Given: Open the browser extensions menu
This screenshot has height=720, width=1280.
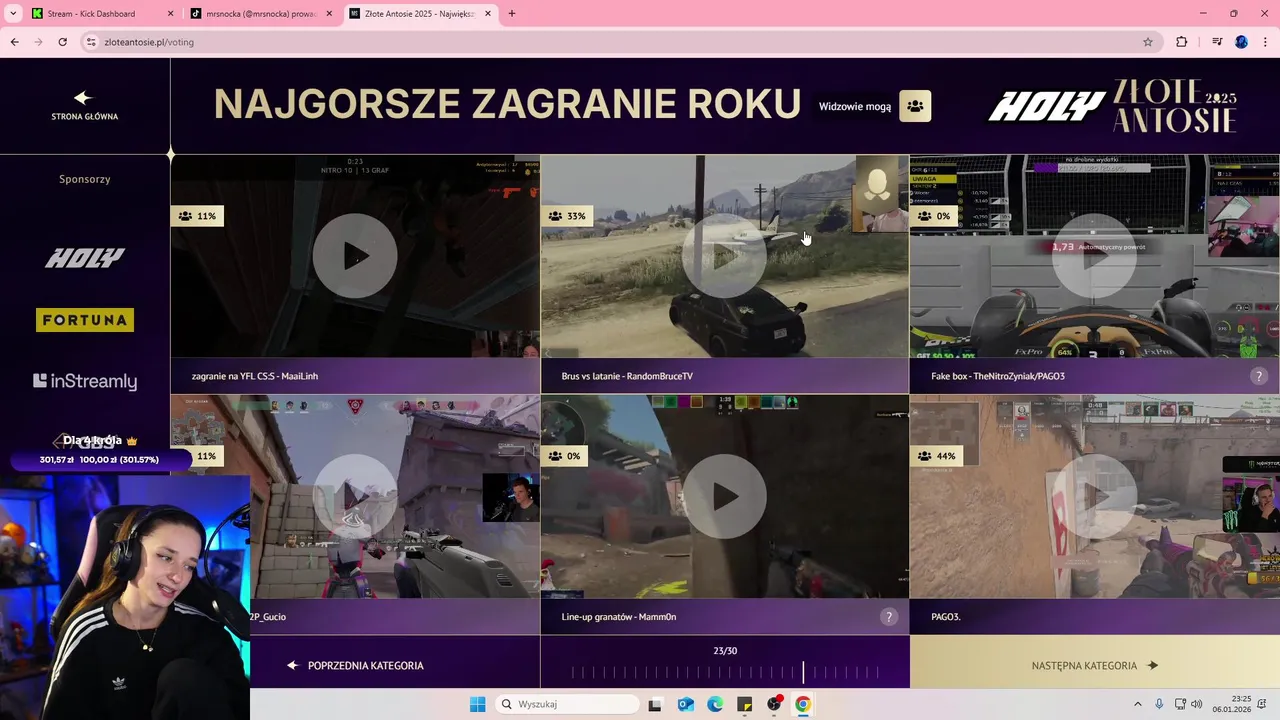Looking at the screenshot, I should 1182,42.
